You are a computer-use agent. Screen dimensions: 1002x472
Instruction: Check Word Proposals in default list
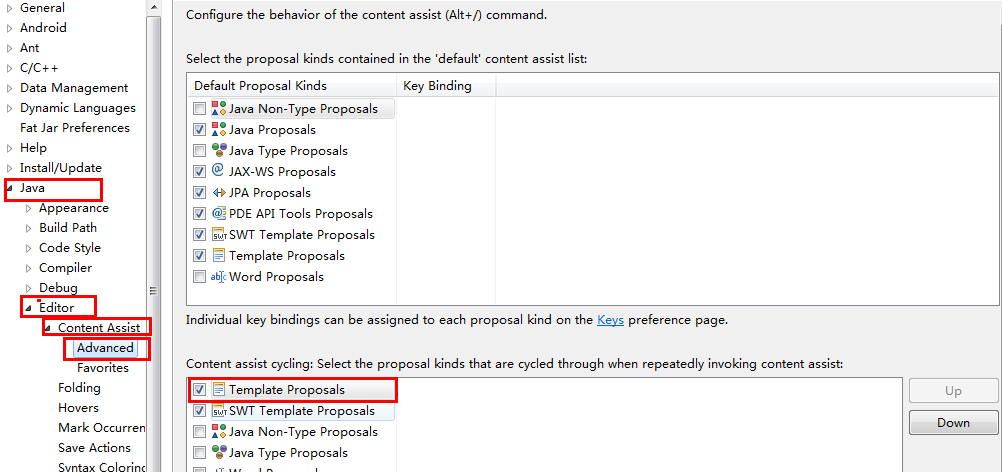point(200,276)
